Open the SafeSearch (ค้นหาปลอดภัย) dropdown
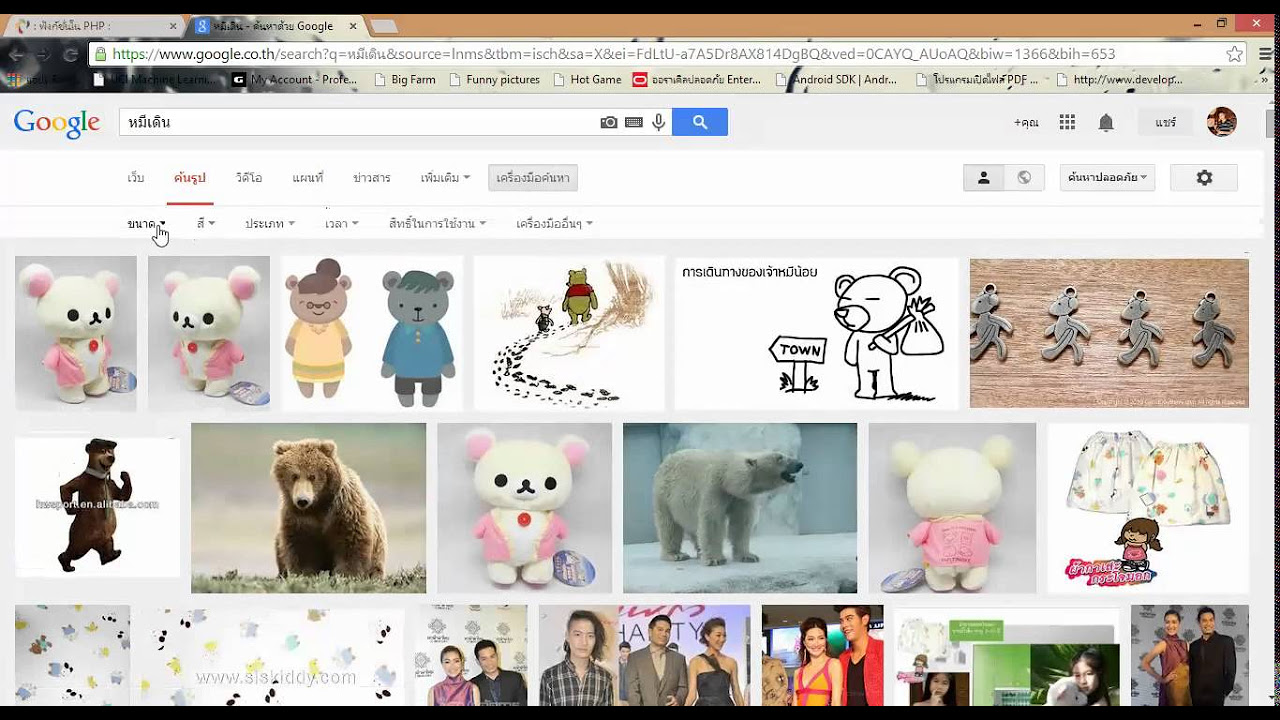This screenshot has height=720, width=1280. [x=1108, y=178]
